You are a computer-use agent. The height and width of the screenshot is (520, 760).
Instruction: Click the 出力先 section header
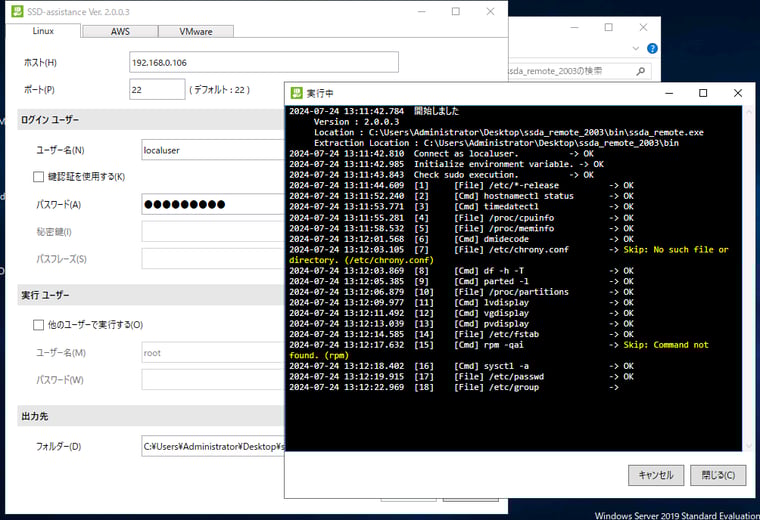(x=151, y=416)
